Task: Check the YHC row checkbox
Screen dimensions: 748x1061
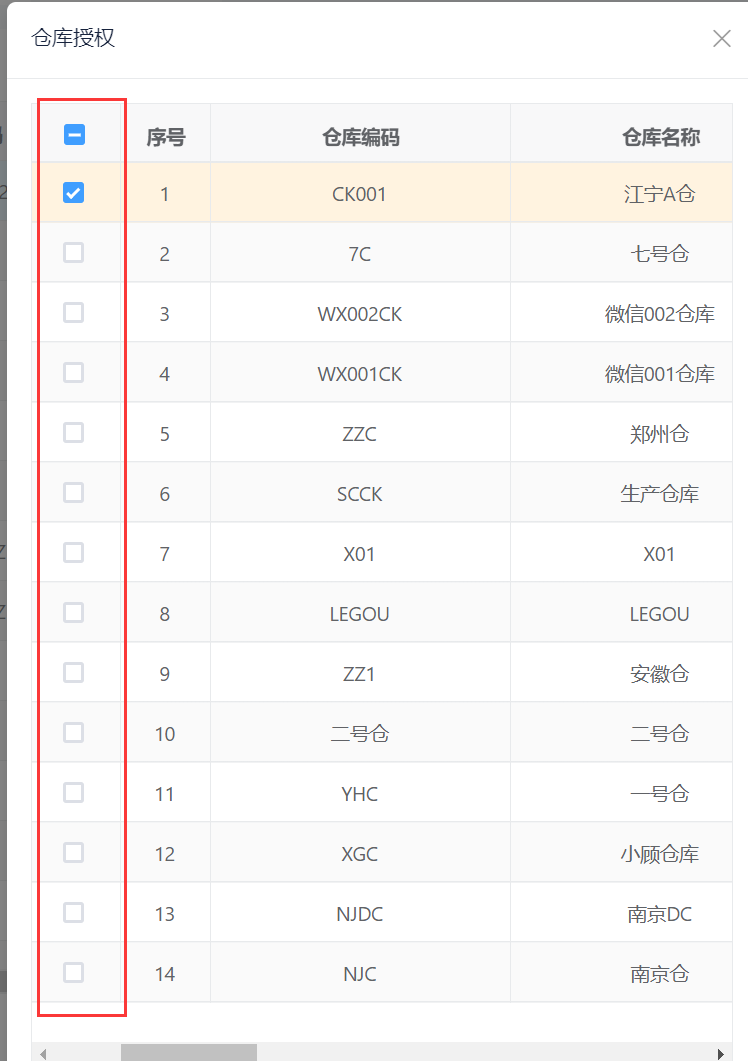Action: click(73, 792)
